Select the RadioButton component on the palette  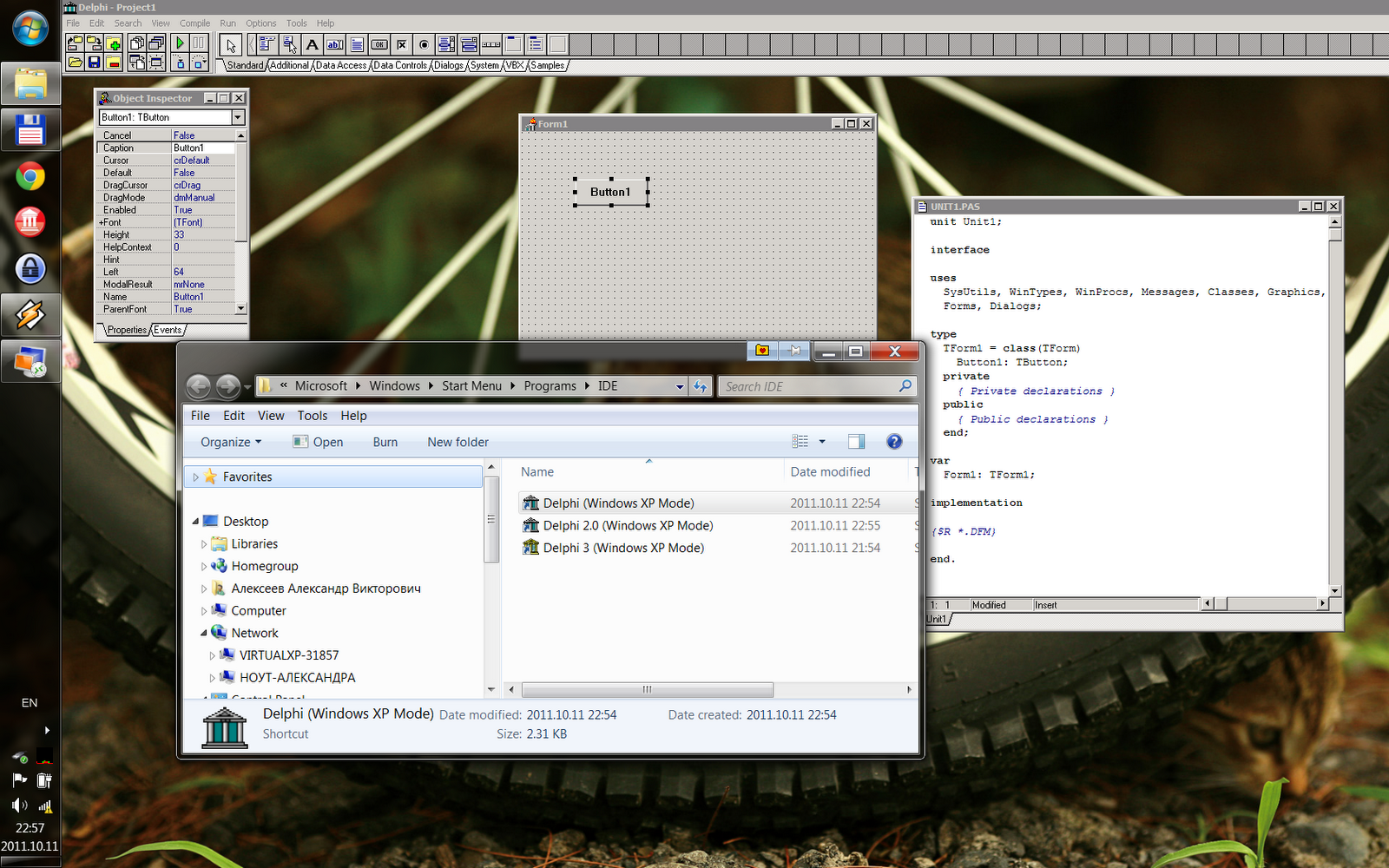tap(424, 44)
